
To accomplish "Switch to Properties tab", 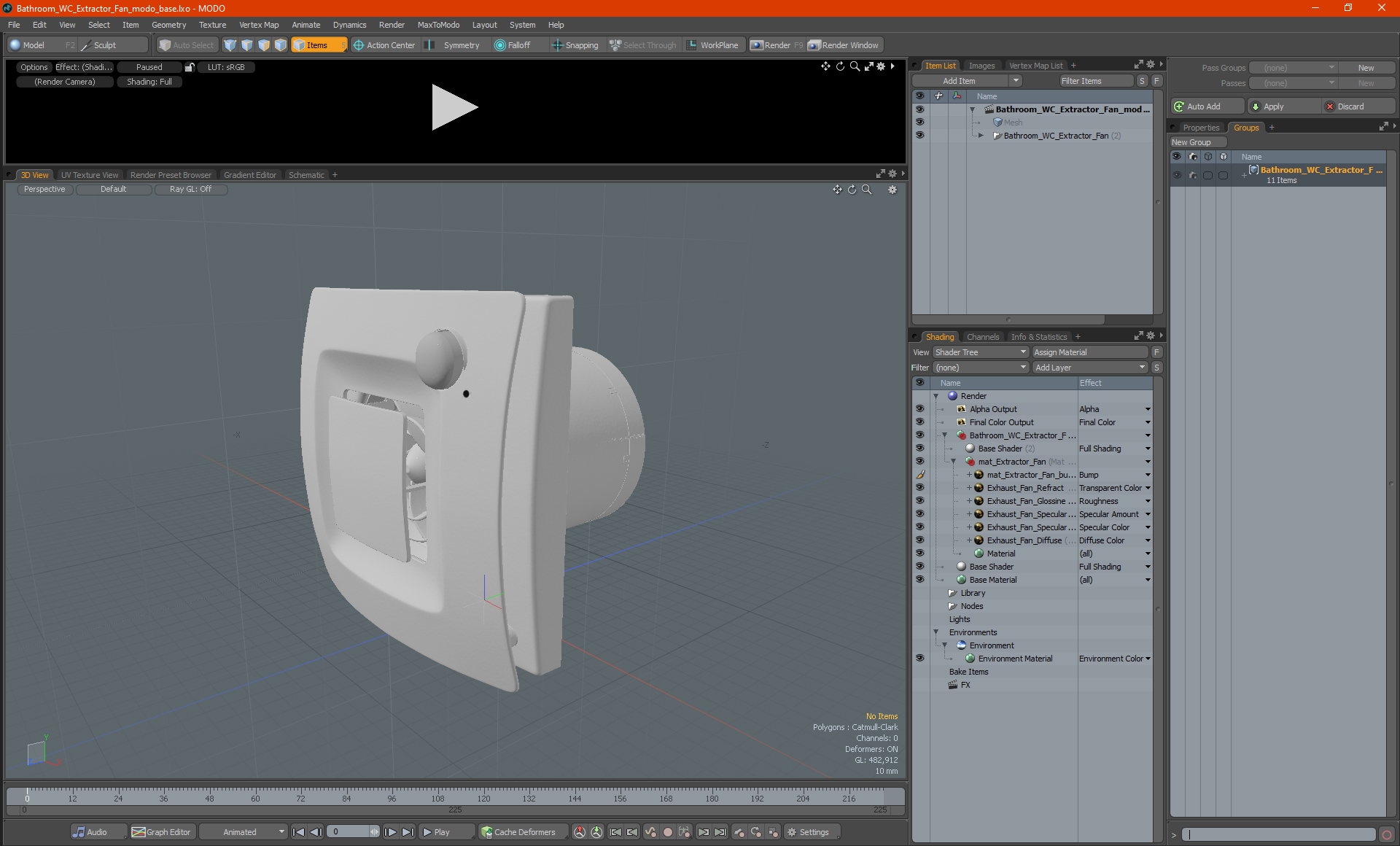I will click(x=1200, y=128).
